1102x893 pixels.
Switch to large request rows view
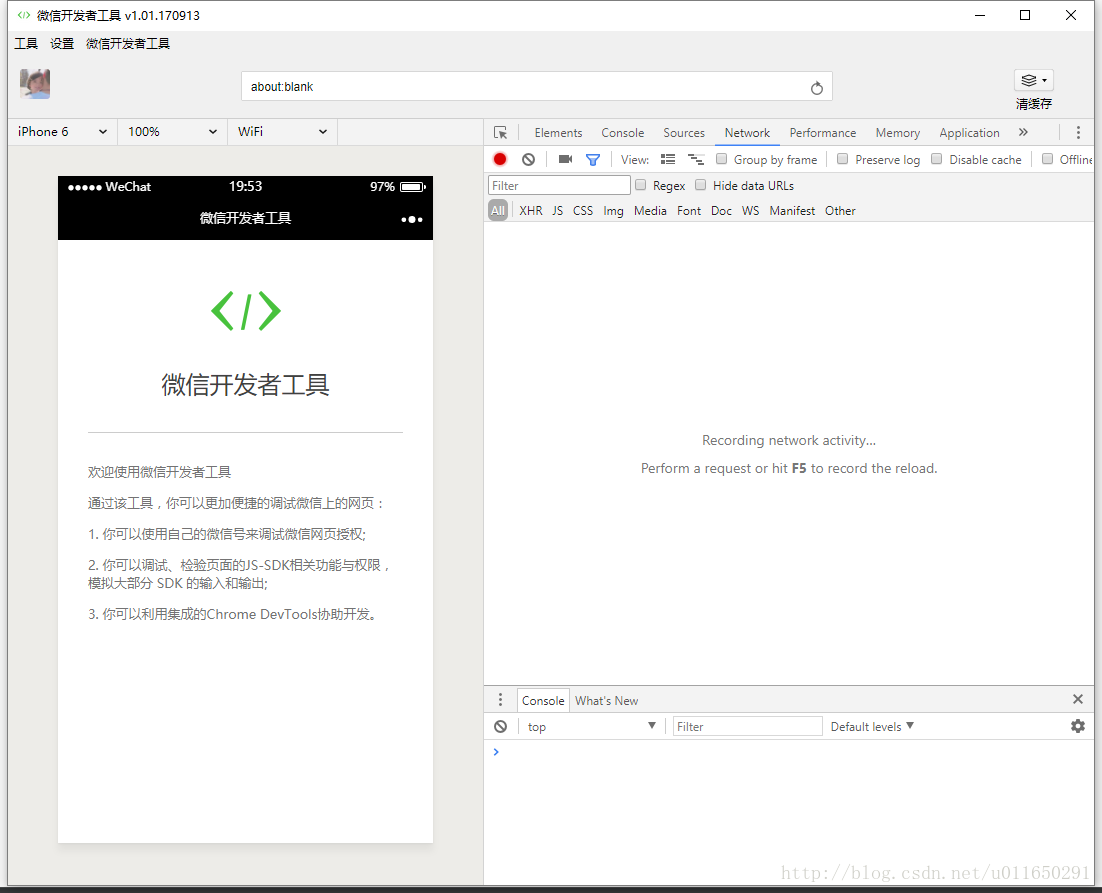tap(668, 158)
